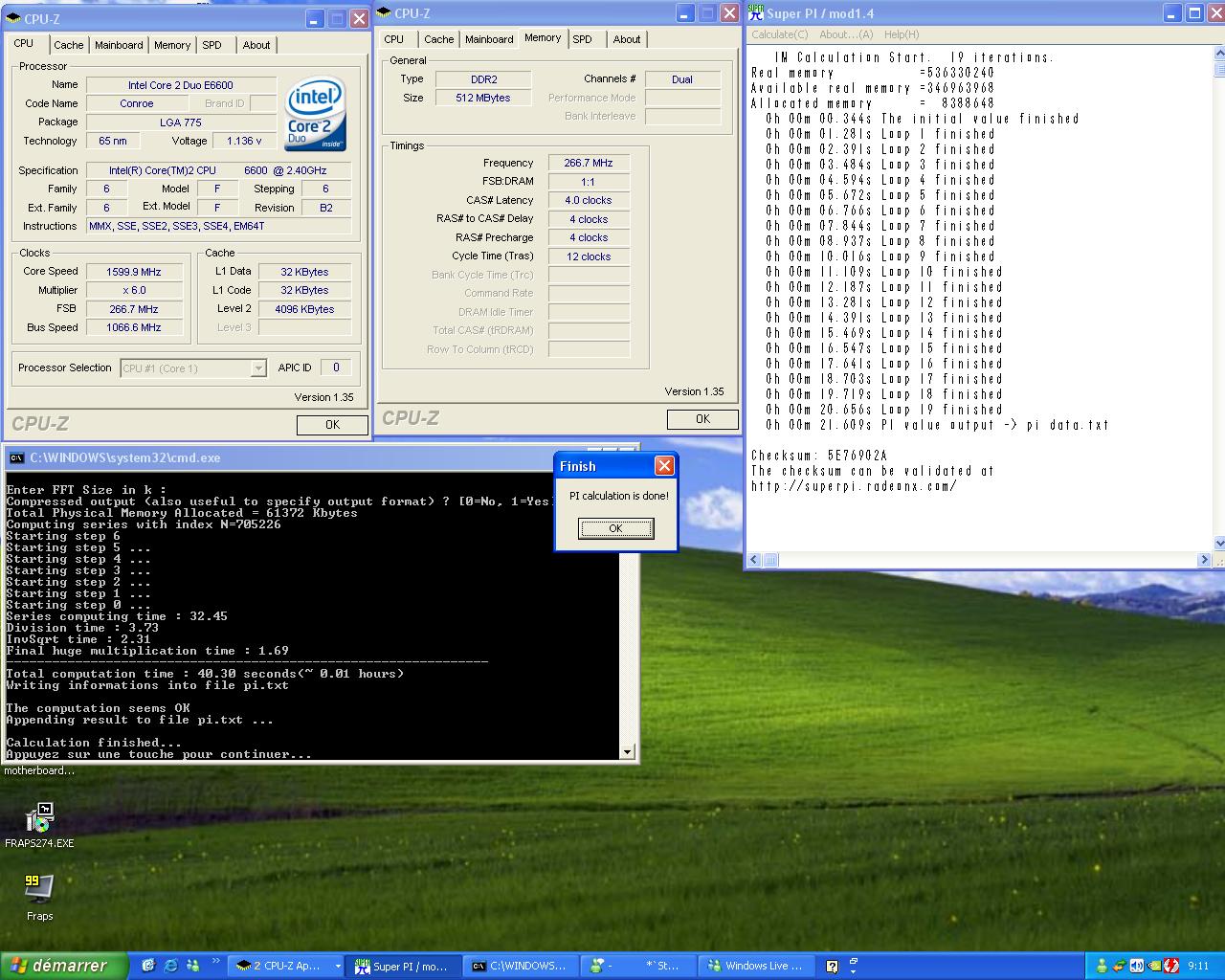
Task: Click the 9:11 system clock
Action: [x=1198, y=966]
